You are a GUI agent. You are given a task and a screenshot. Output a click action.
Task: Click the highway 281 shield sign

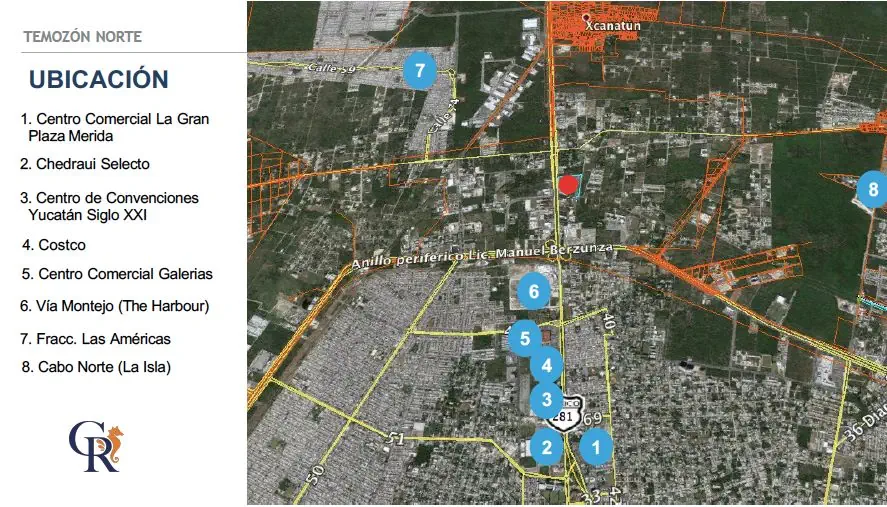pyautogui.click(x=566, y=416)
